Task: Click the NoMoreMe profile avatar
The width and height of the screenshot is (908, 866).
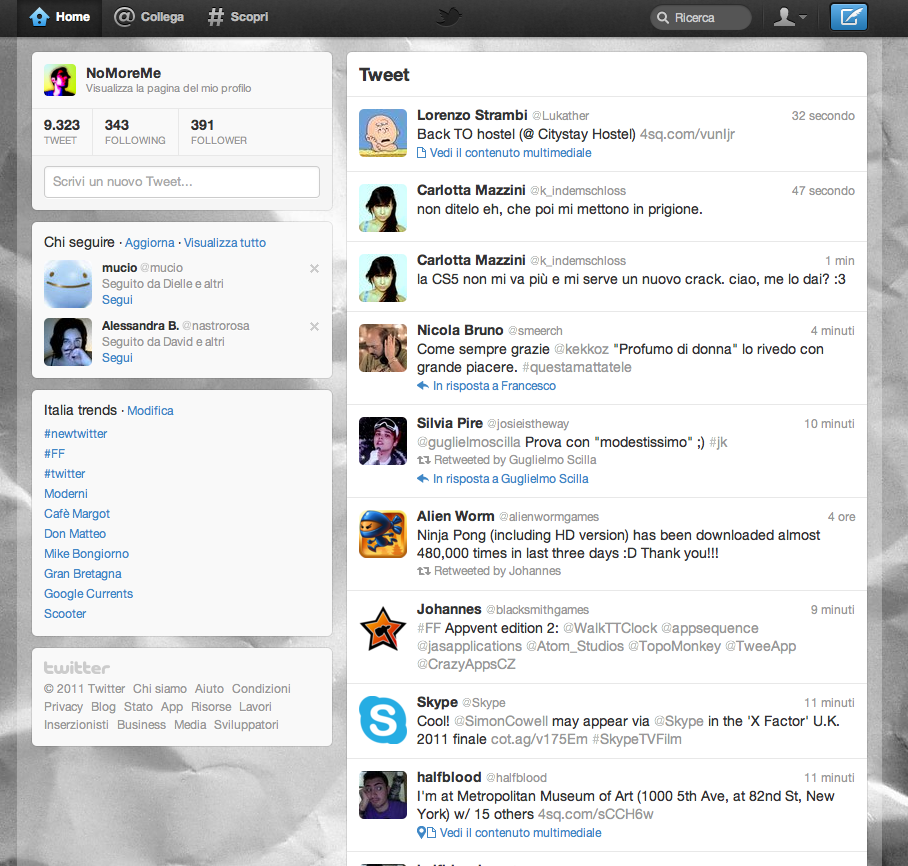Action: click(60, 80)
